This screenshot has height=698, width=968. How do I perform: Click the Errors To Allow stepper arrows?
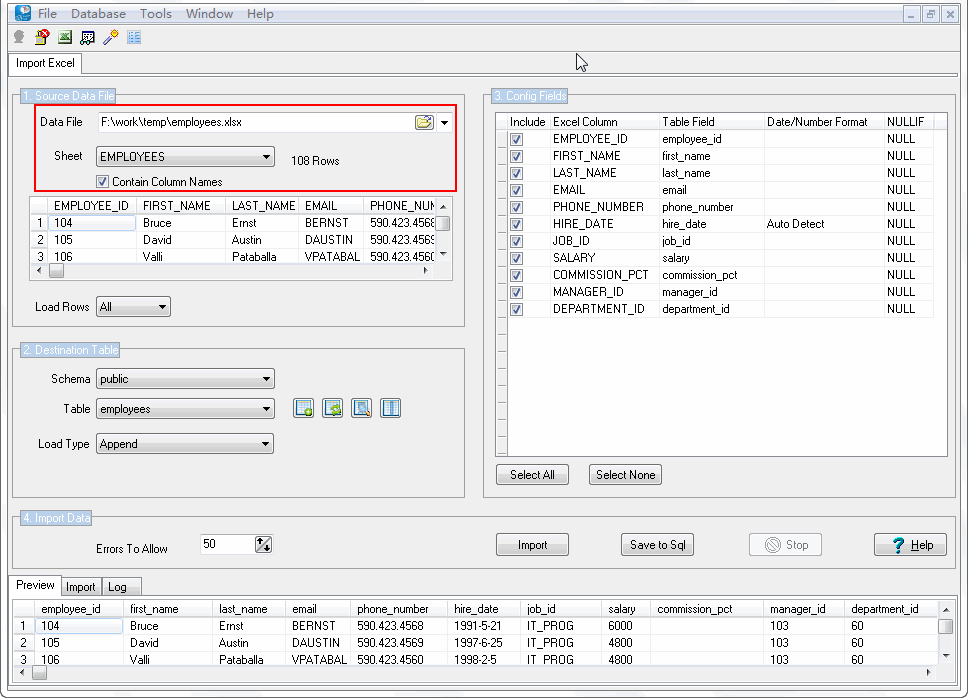point(263,545)
